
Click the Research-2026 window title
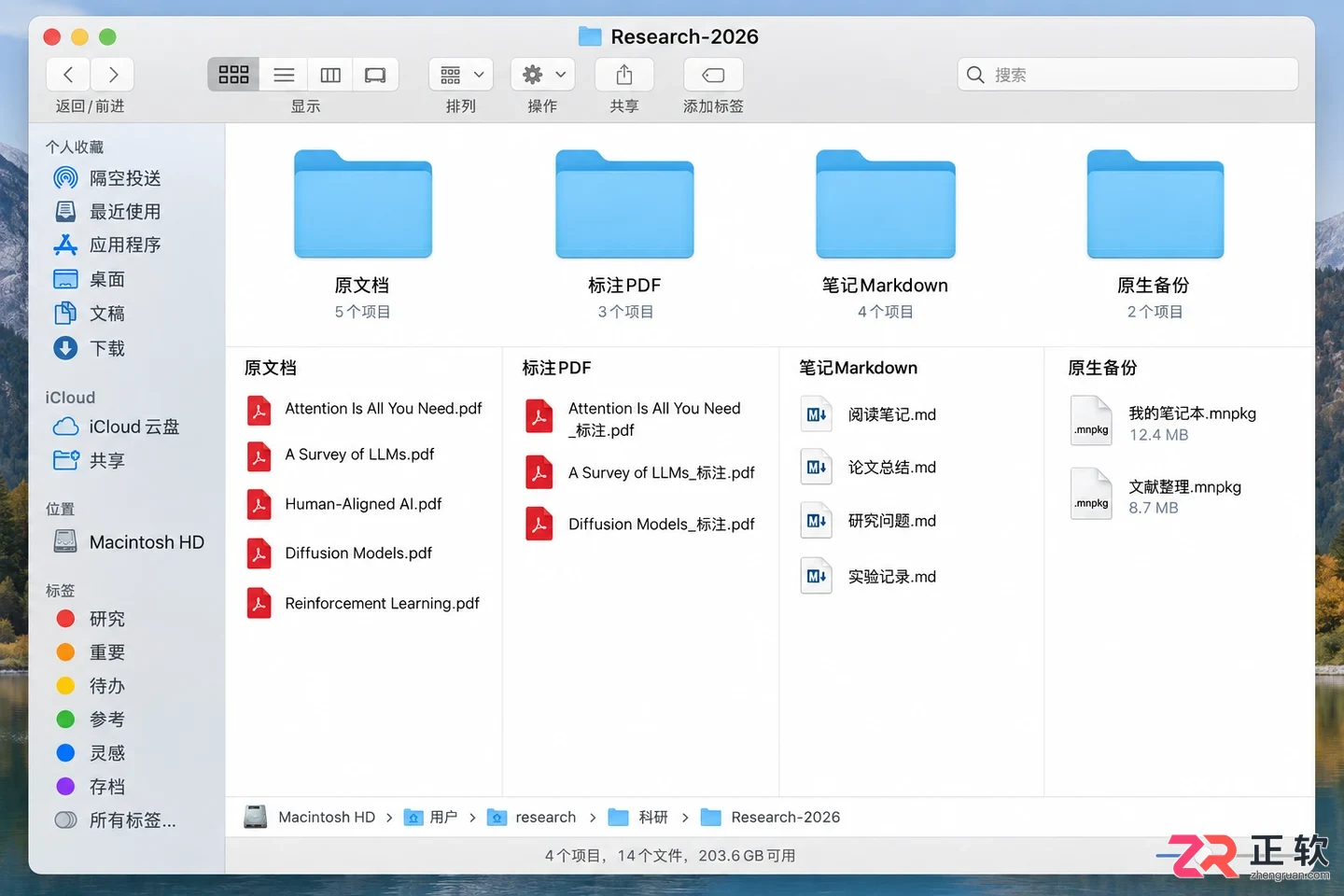(684, 36)
